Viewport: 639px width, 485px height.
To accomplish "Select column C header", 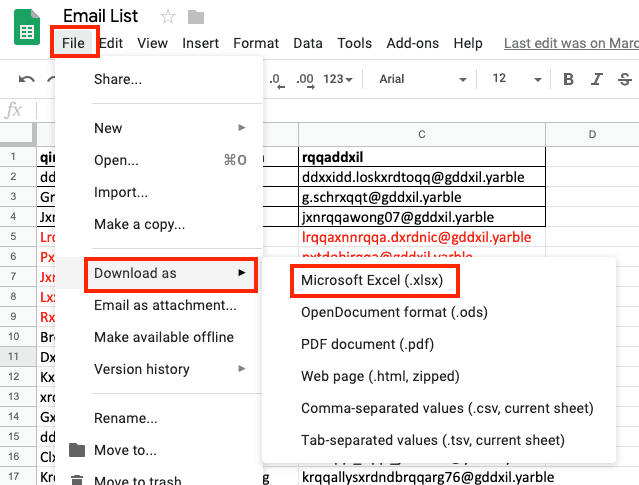I will (422, 134).
